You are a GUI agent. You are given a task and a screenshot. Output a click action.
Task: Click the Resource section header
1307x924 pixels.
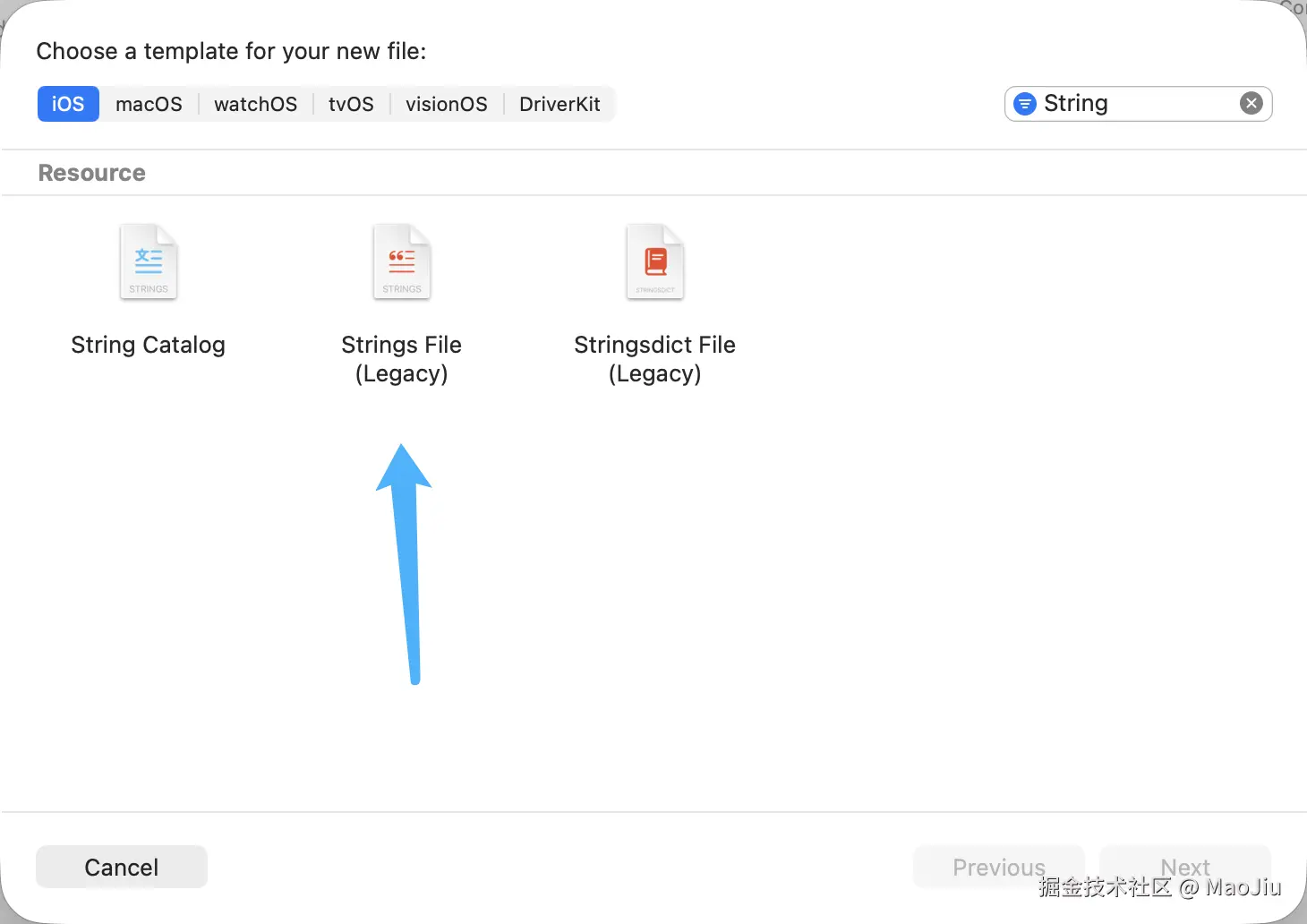point(91,173)
